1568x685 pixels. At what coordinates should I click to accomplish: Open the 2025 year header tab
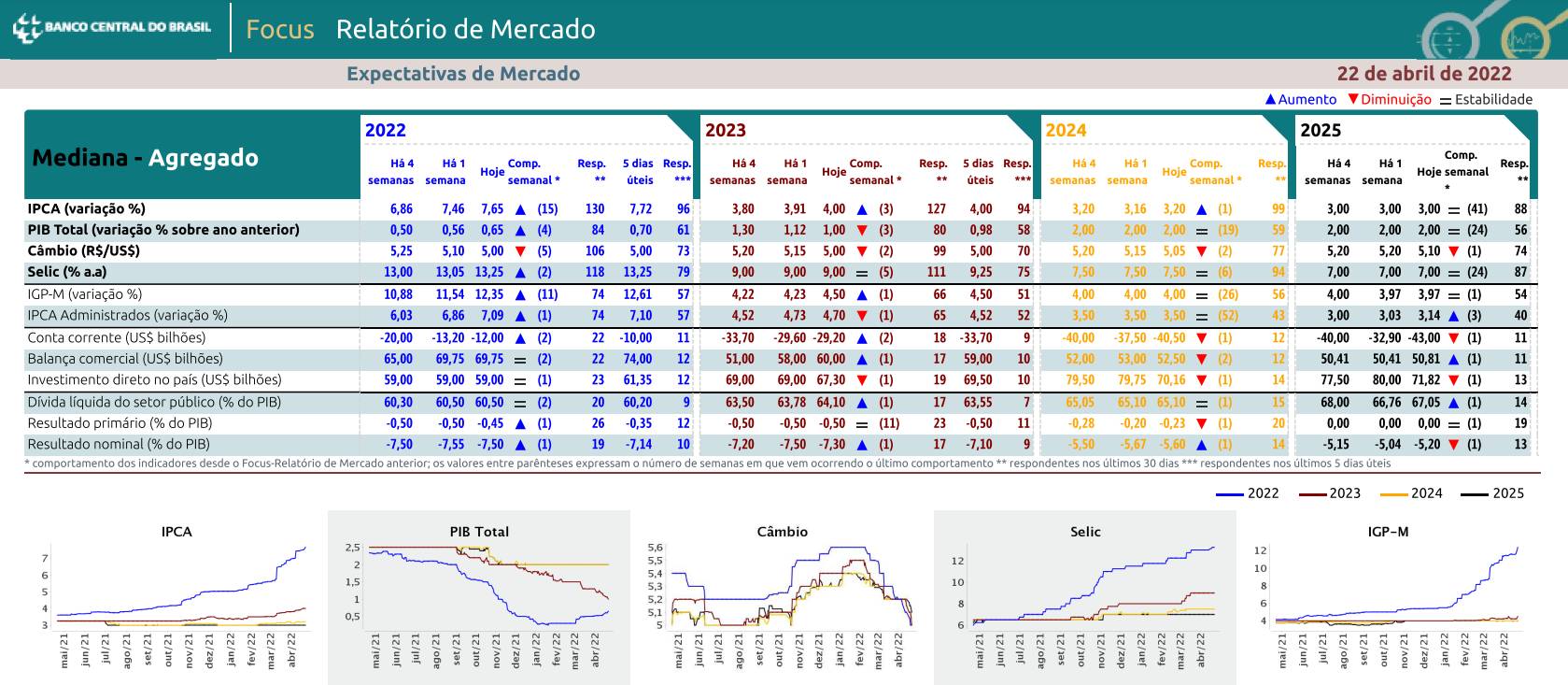1321,130
